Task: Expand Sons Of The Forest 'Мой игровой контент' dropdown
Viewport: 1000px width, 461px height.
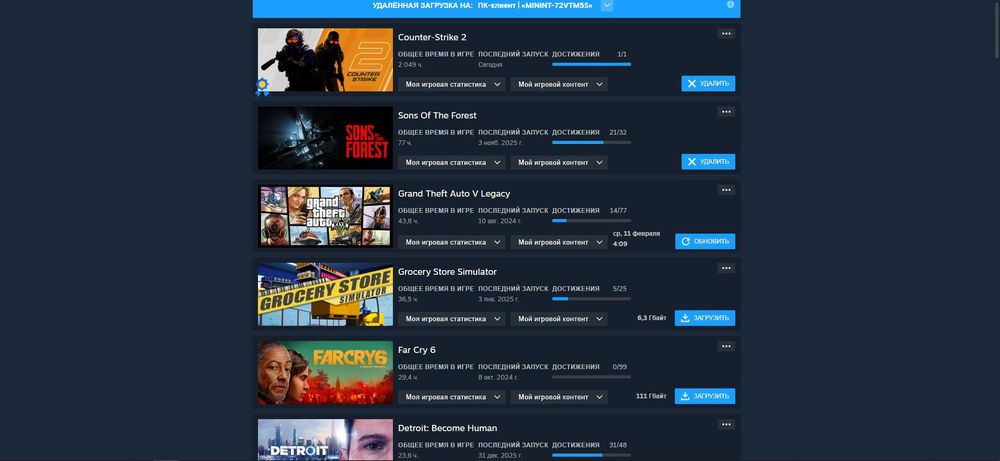Action: (x=559, y=163)
